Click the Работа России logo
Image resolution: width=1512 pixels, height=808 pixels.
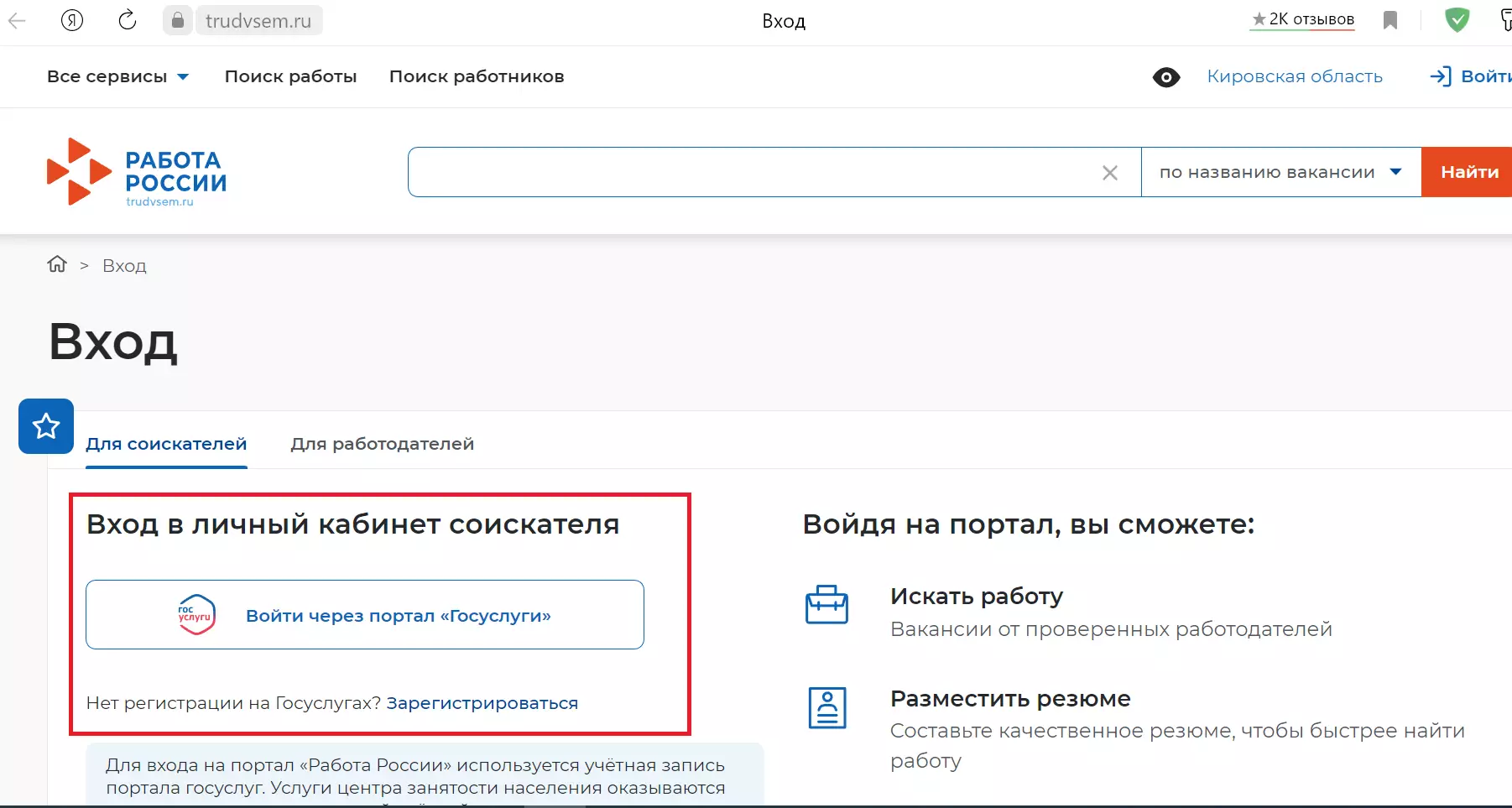[x=137, y=172]
